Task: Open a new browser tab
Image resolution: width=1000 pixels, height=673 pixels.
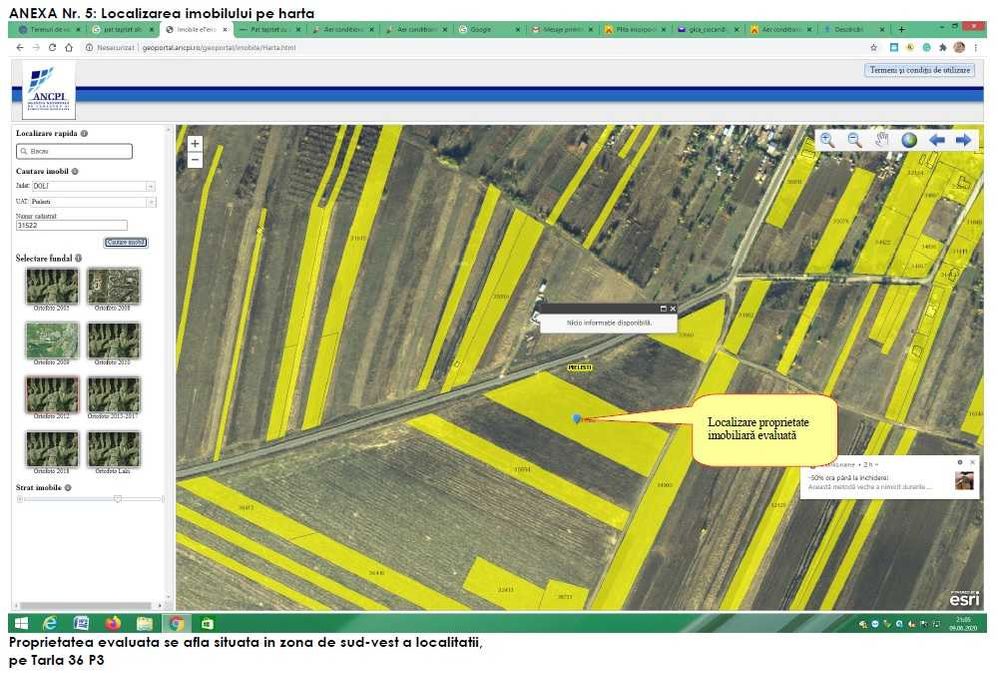Action: [901, 29]
